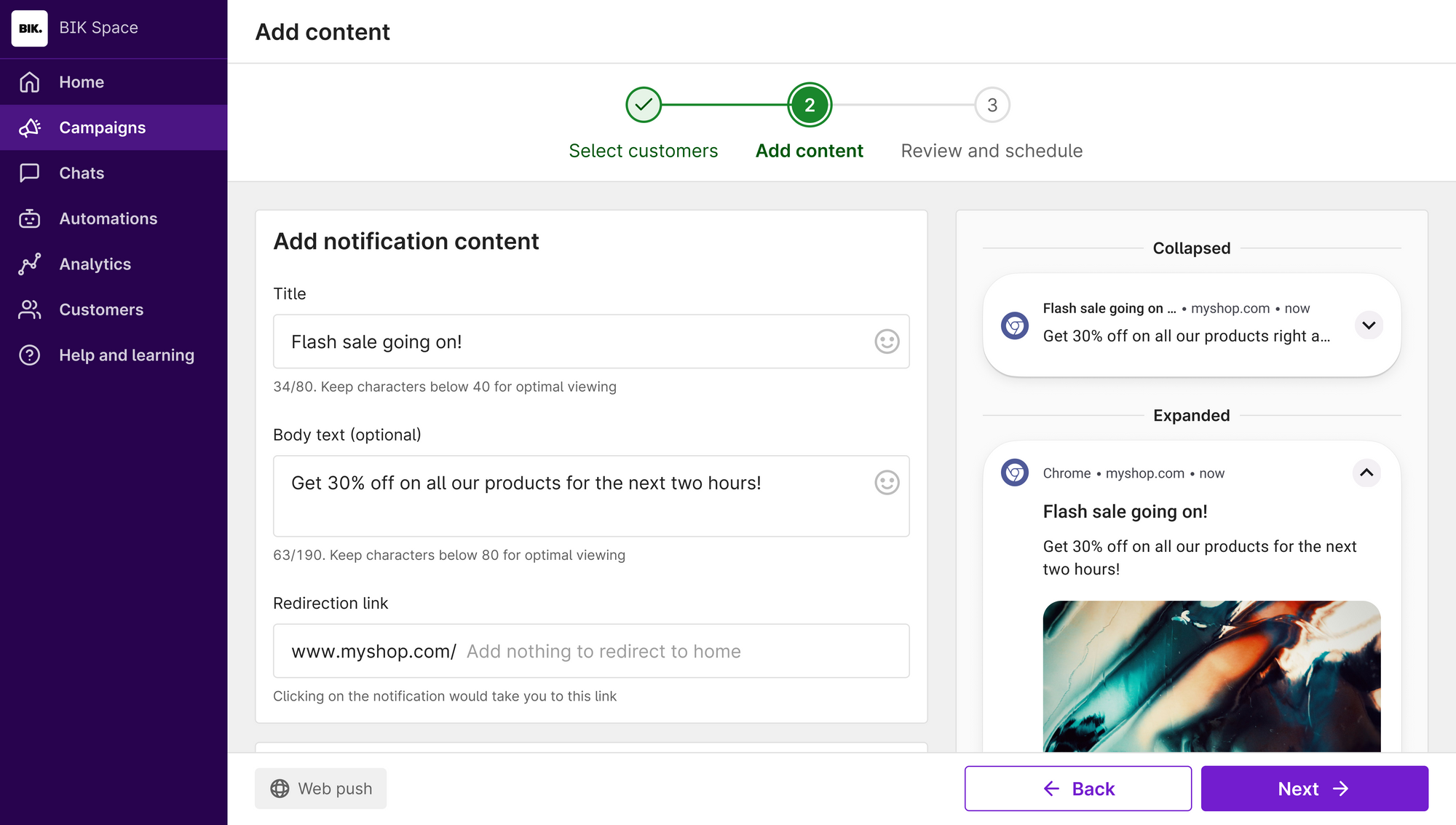Click the Next button
Viewport: 1456px width, 825px height.
1314,789
